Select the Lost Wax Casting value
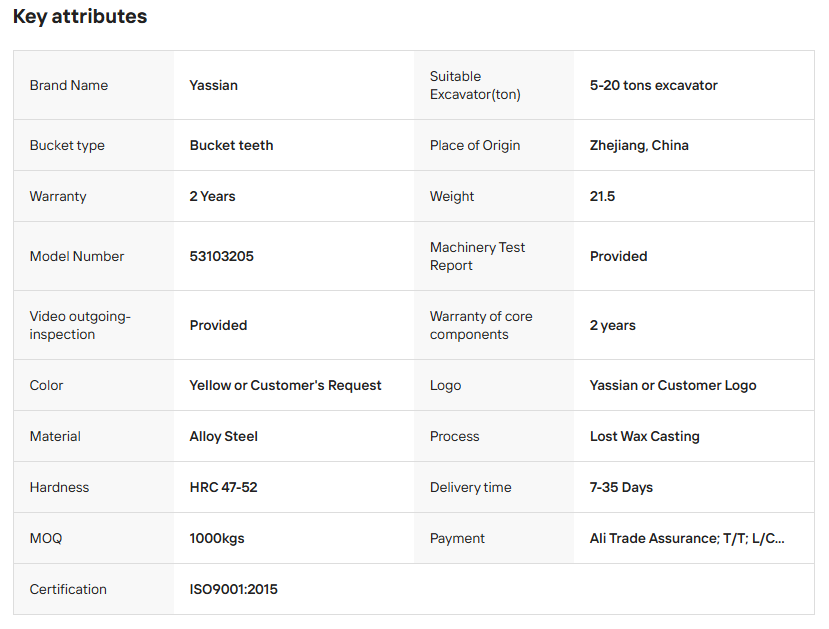This screenshot has height=629, width=829. 644,436
